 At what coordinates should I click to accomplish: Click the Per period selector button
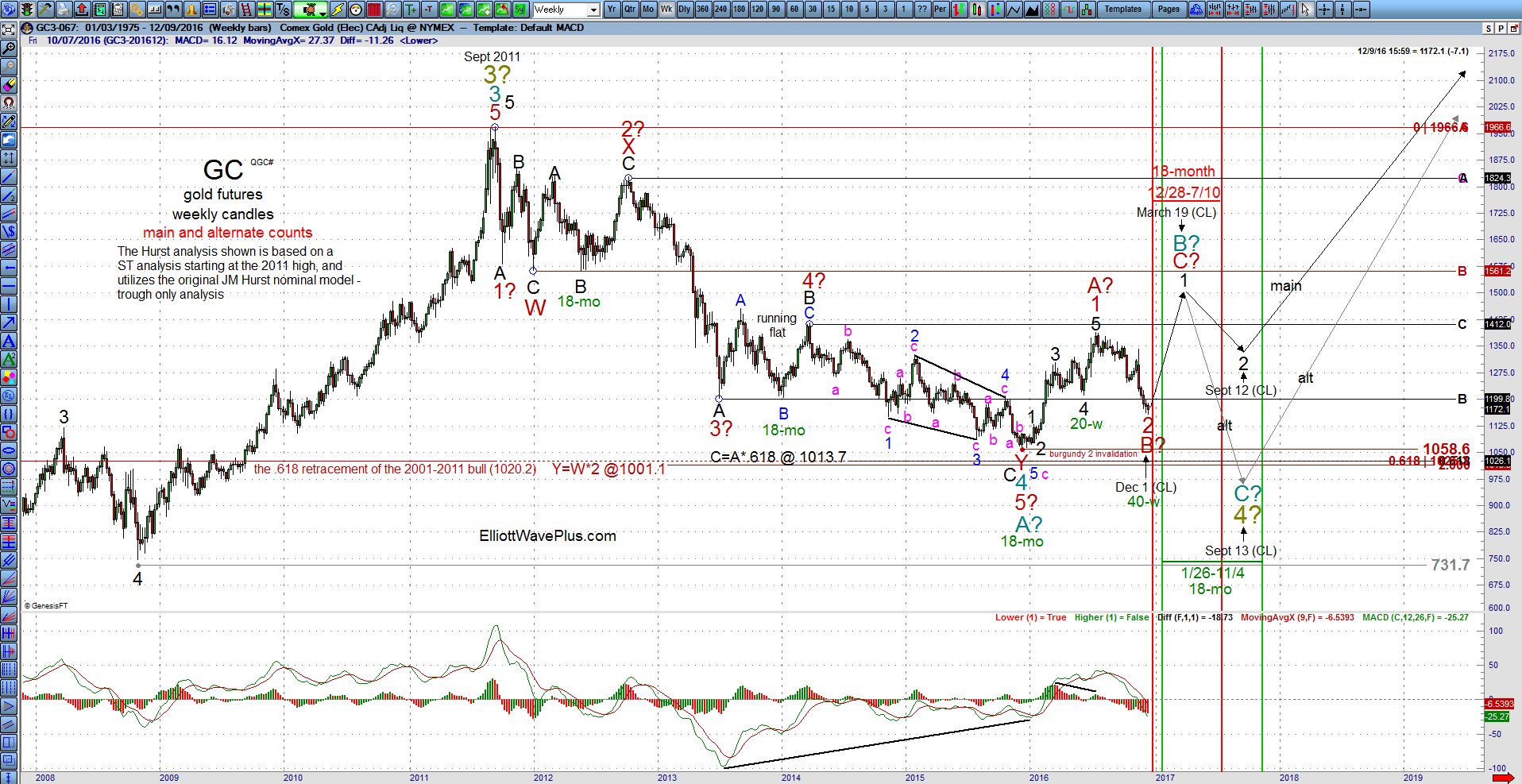click(941, 10)
